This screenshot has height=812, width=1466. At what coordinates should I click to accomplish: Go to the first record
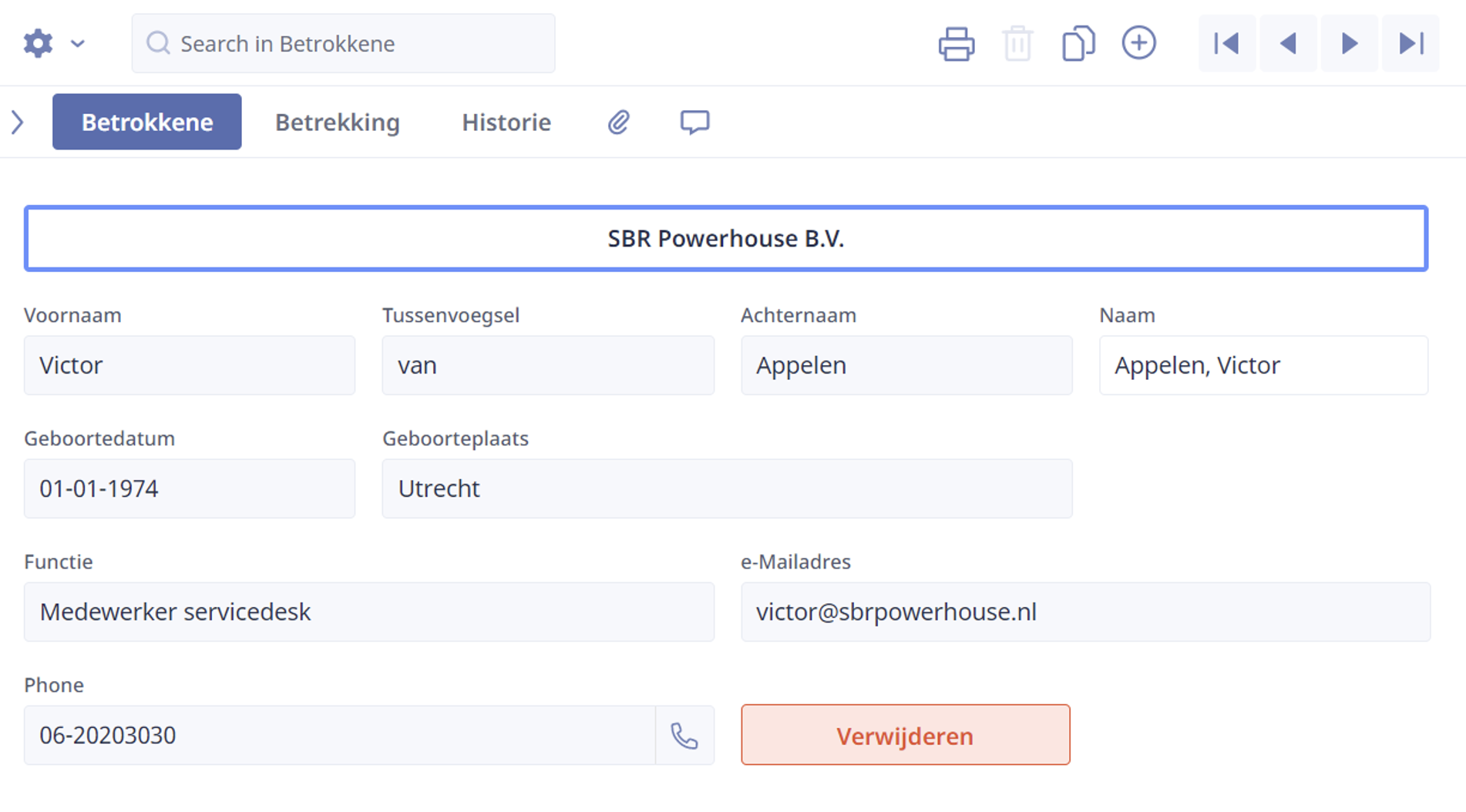click(1227, 43)
